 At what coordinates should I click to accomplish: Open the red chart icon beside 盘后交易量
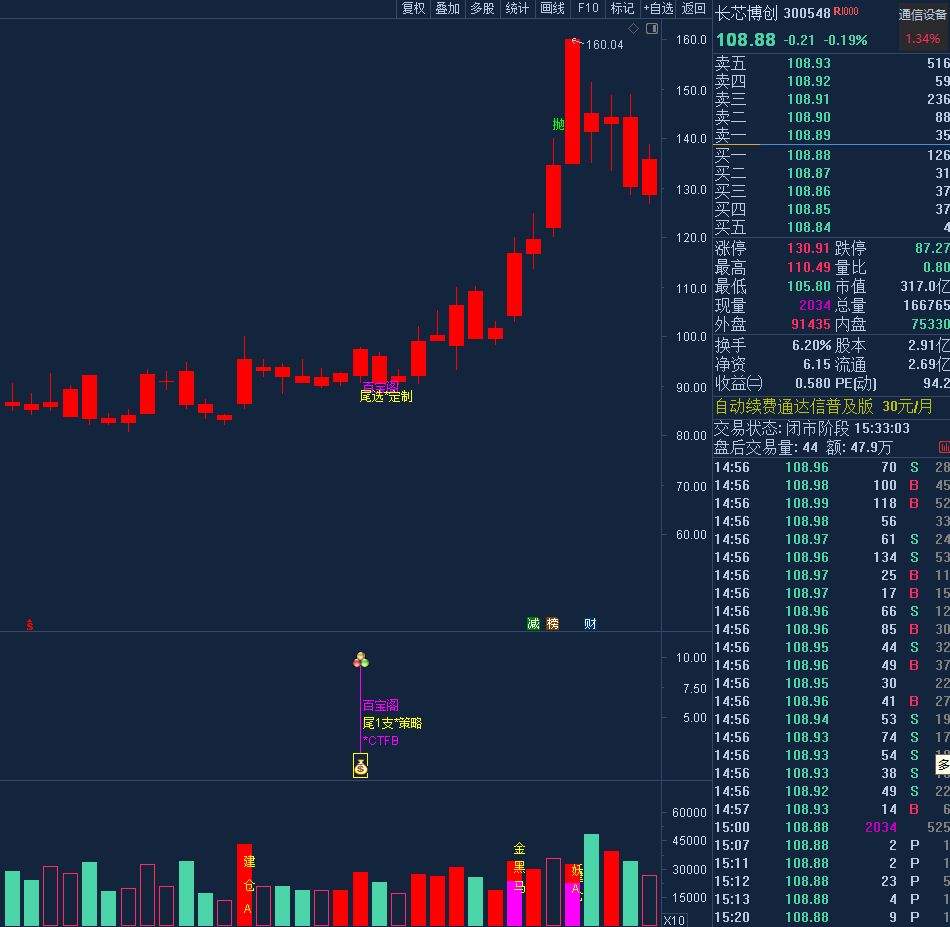pos(943,448)
